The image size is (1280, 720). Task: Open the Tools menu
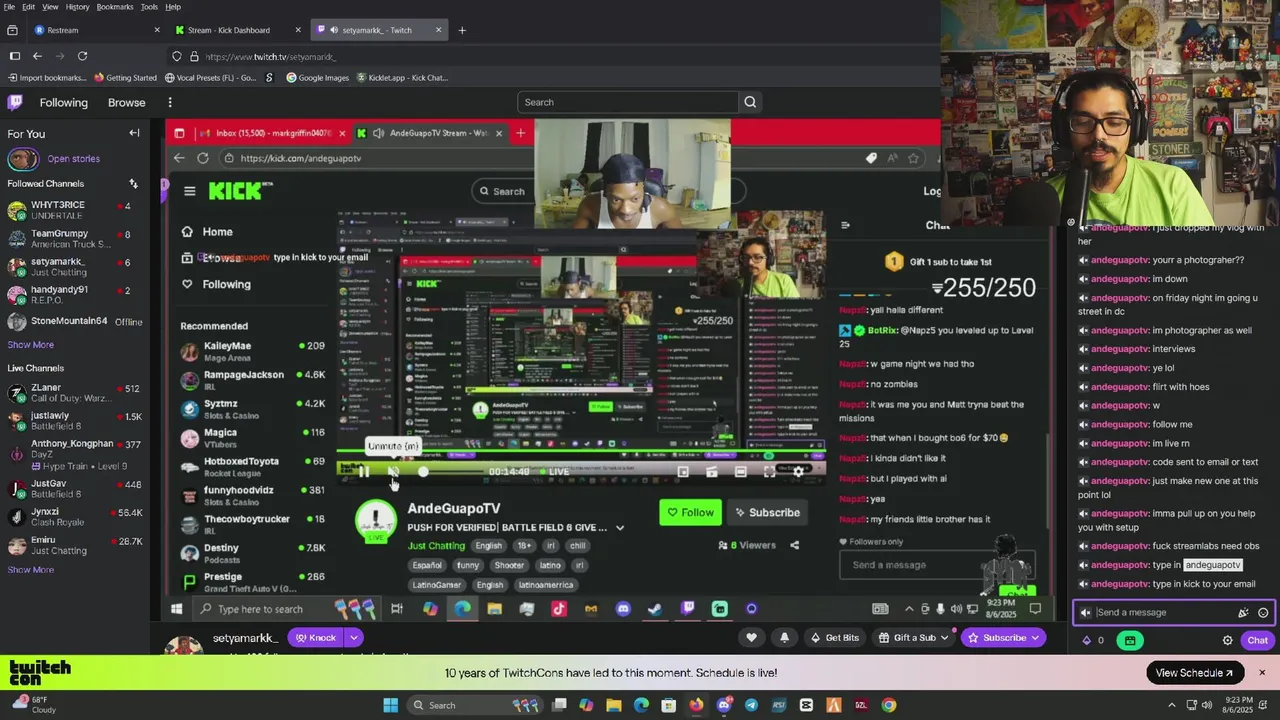point(149,6)
